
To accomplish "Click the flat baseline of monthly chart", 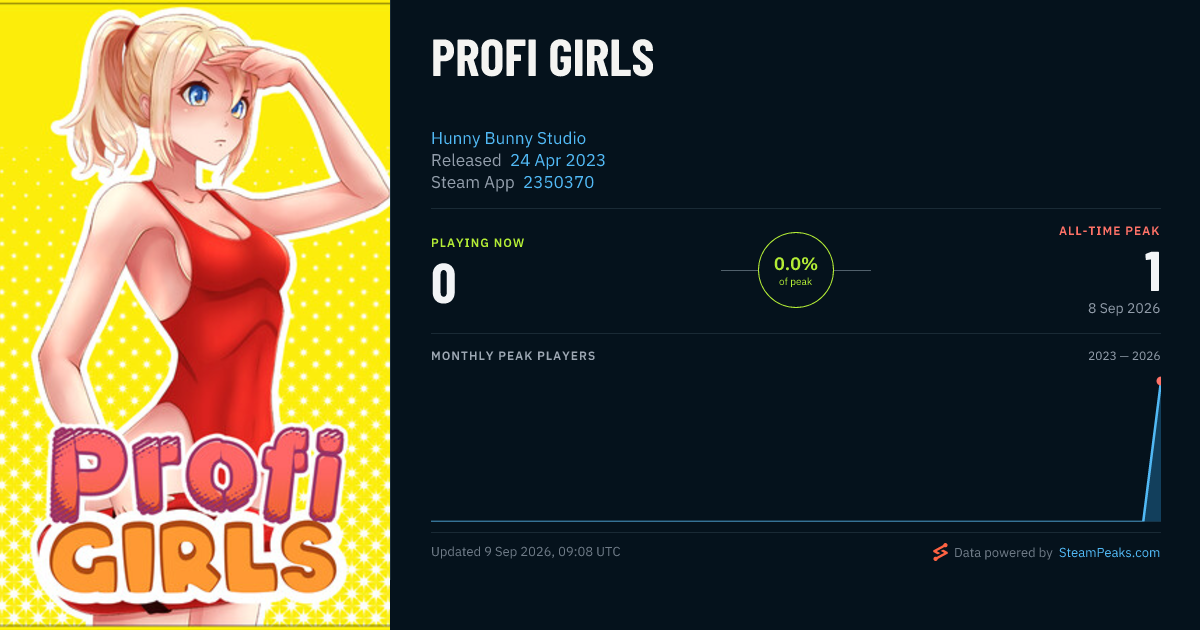I will [787, 520].
